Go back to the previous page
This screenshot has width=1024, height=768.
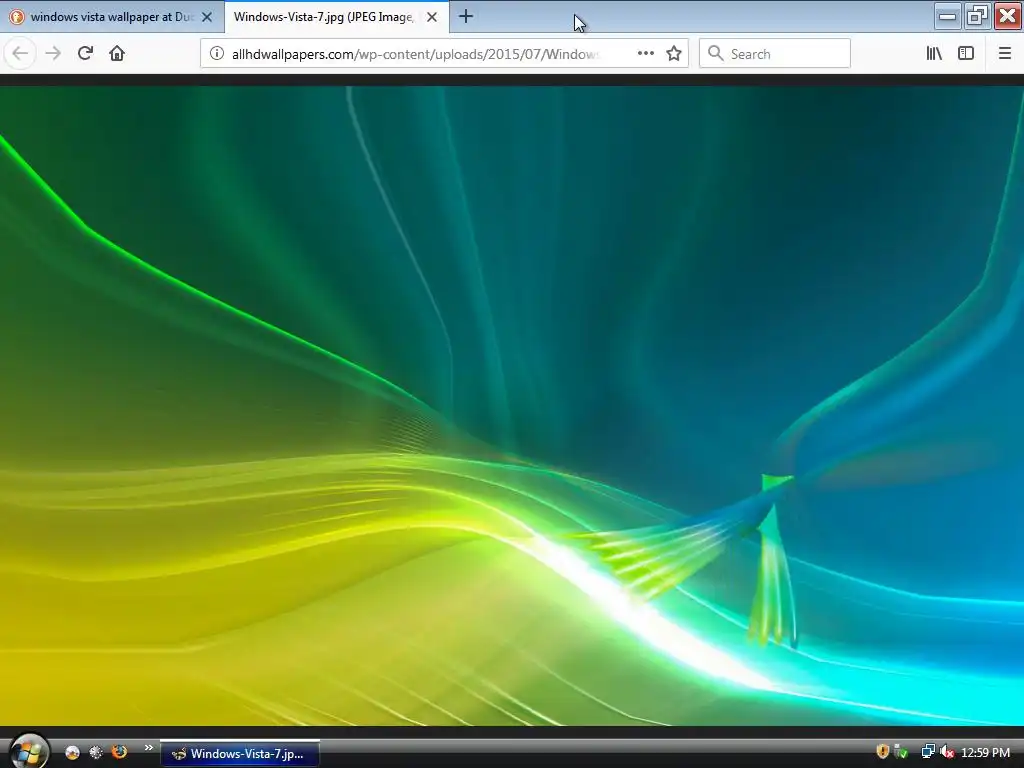pyautogui.click(x=20, y=54)
